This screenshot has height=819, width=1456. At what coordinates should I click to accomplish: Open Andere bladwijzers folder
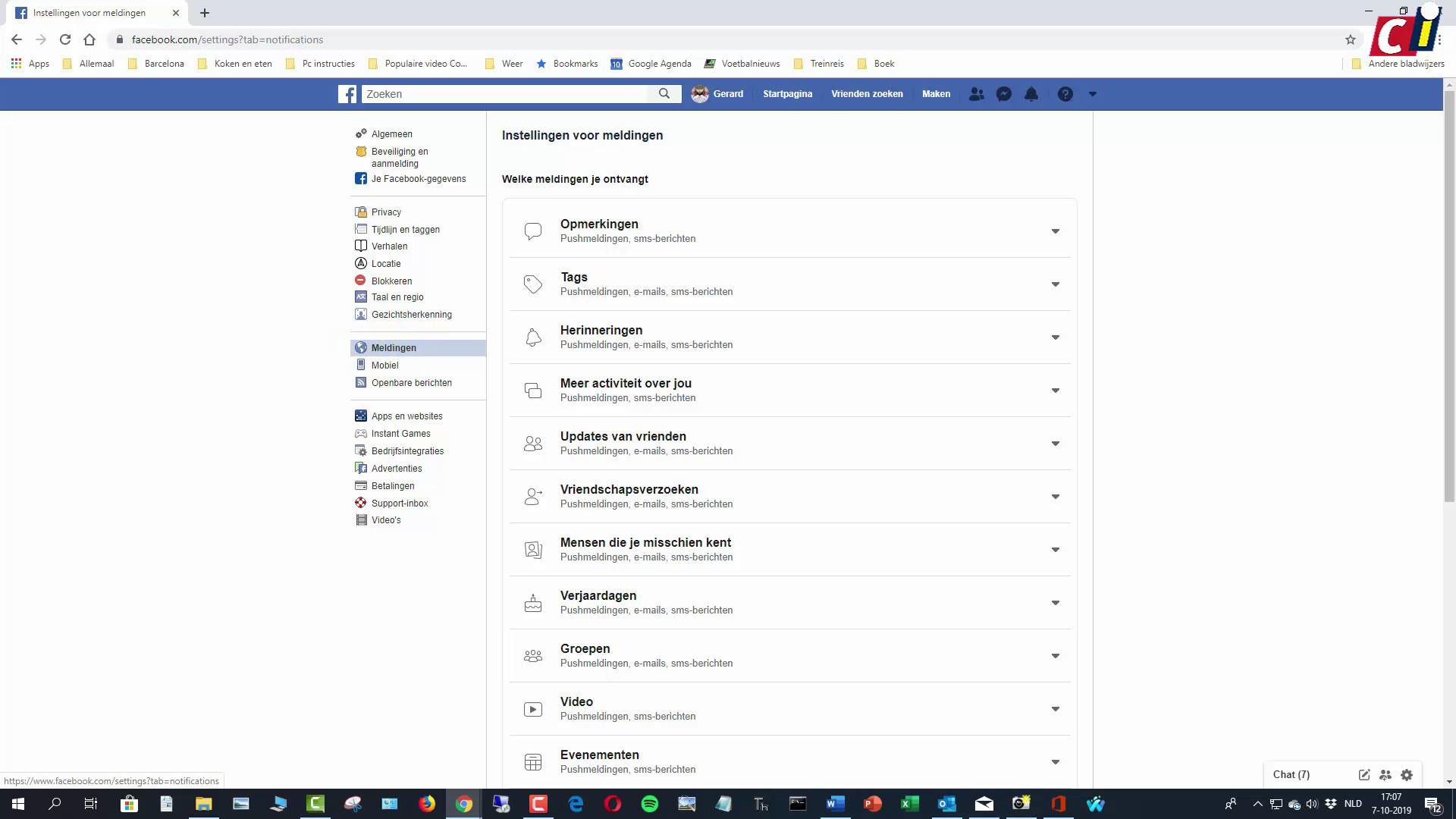tap(1398, 64)
